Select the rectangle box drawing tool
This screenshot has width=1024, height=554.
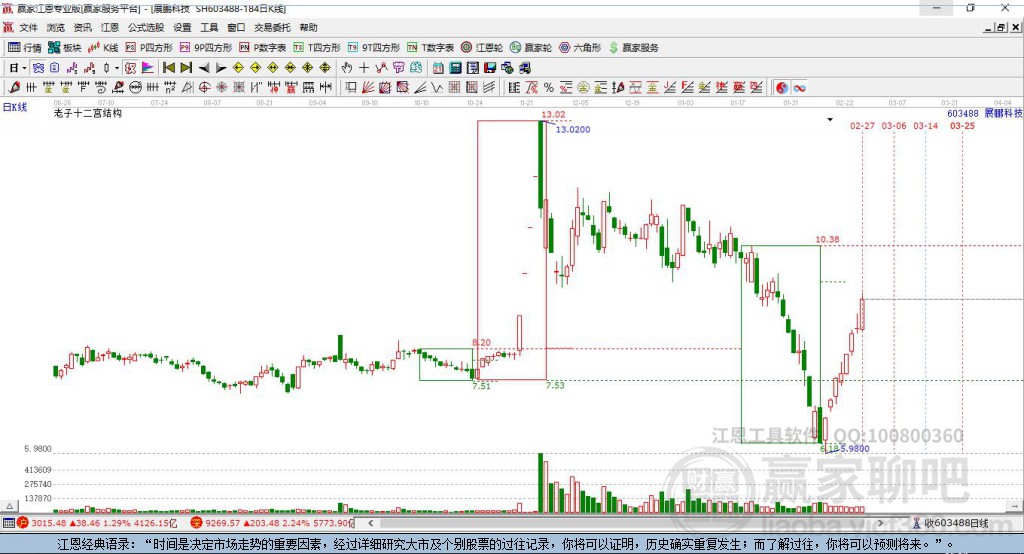350,88
